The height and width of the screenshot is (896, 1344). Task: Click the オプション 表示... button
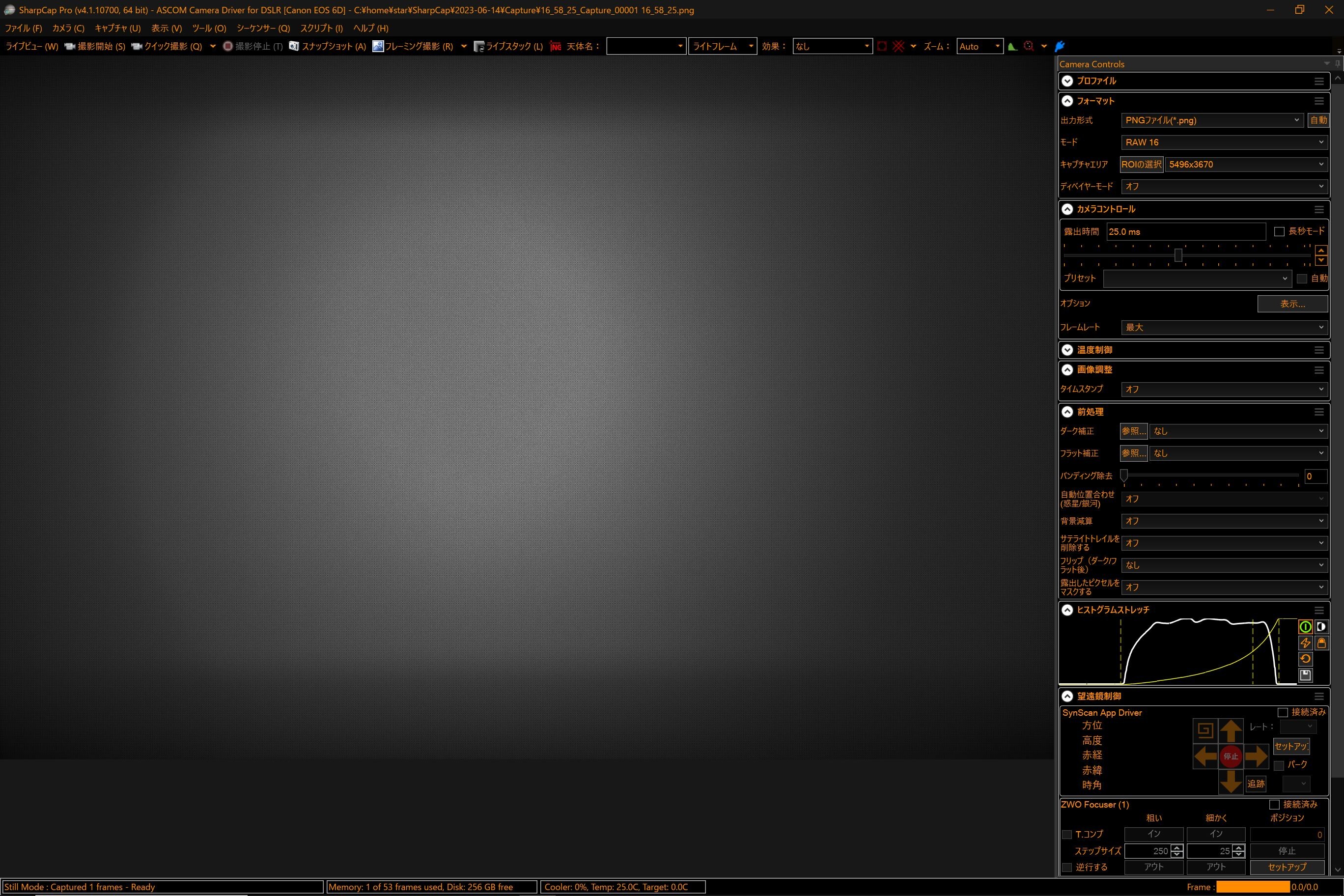(x=1292, y=304)
